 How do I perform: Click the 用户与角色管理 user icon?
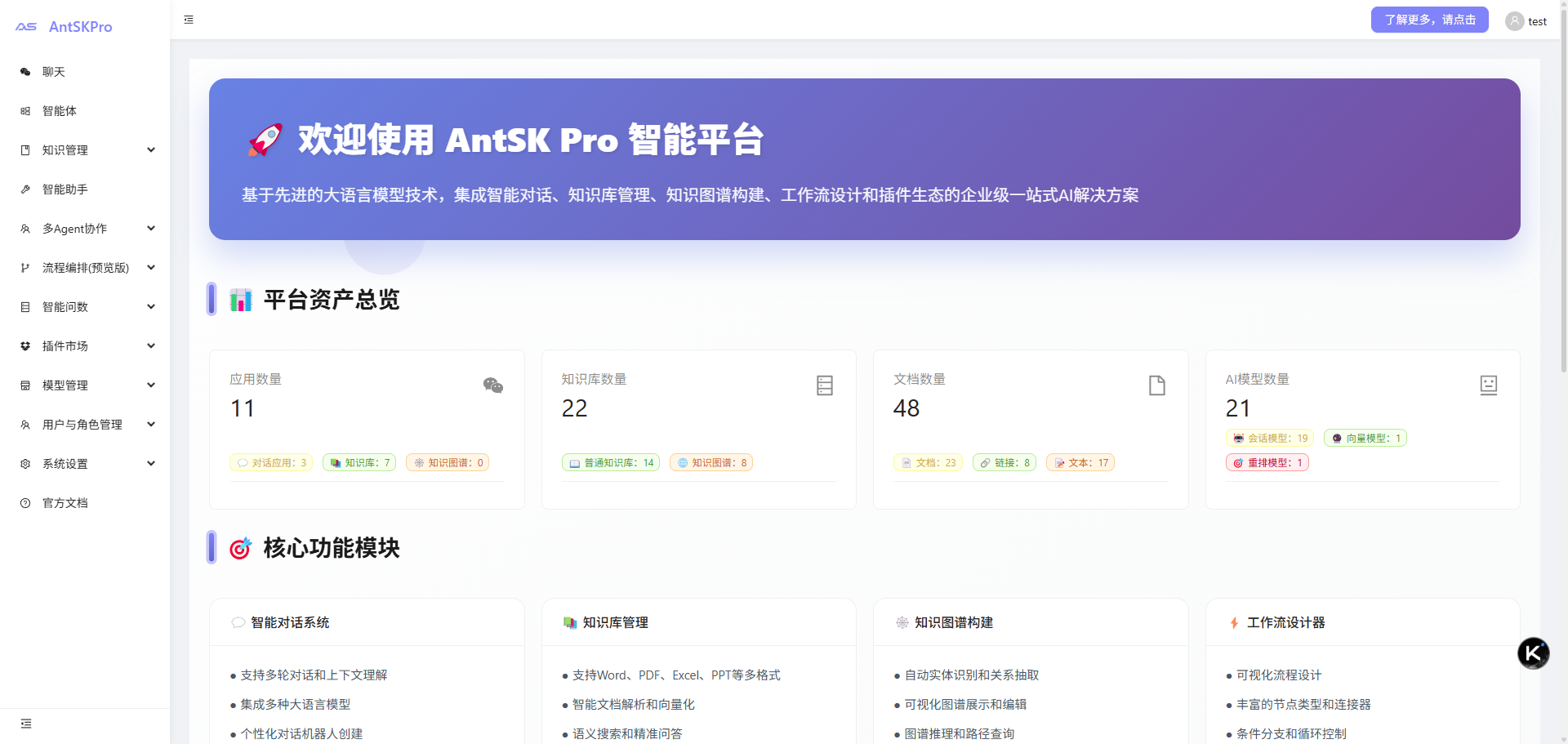click(x=25, y=425)
